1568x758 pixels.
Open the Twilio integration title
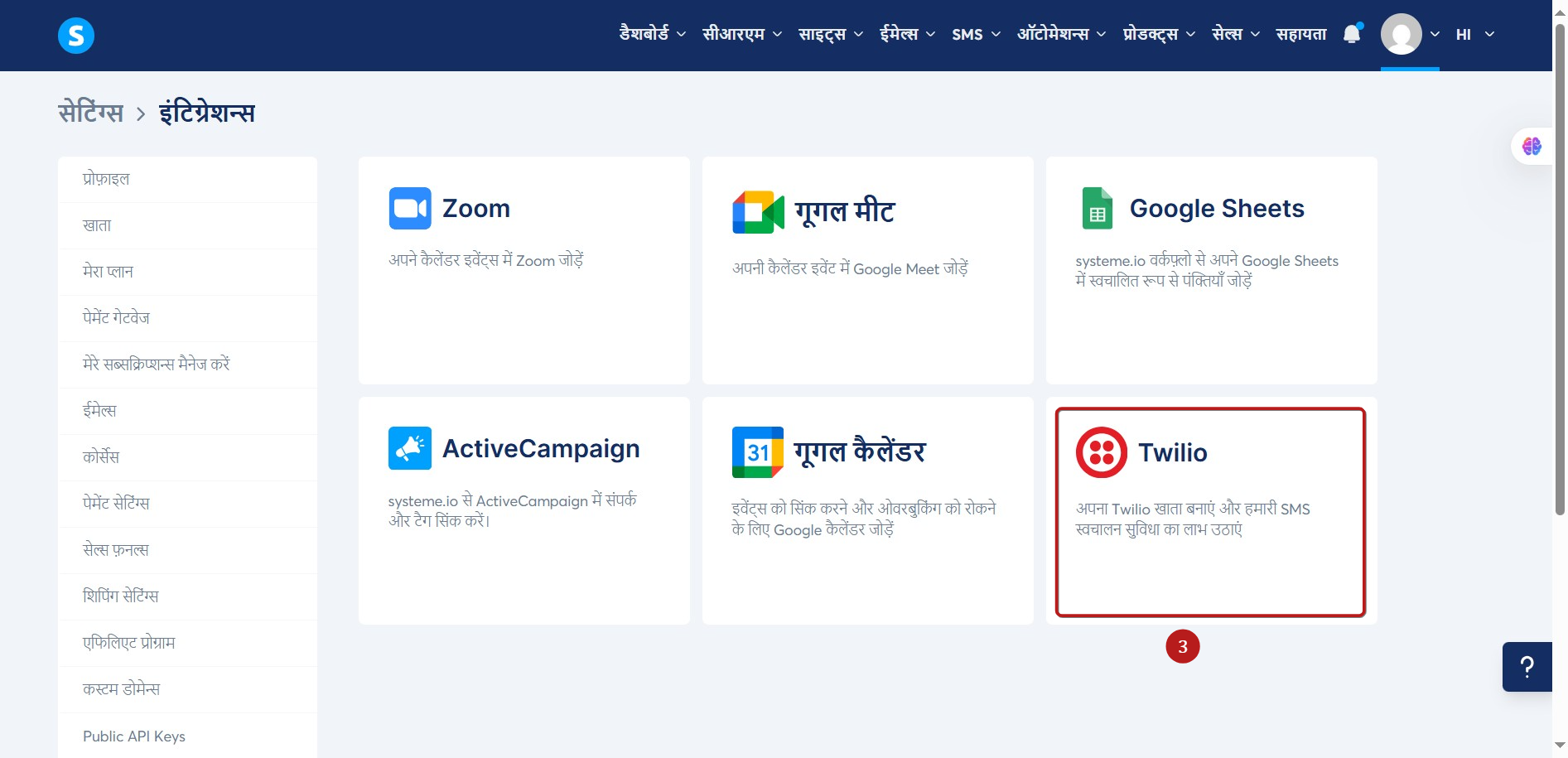point(1173,452)
